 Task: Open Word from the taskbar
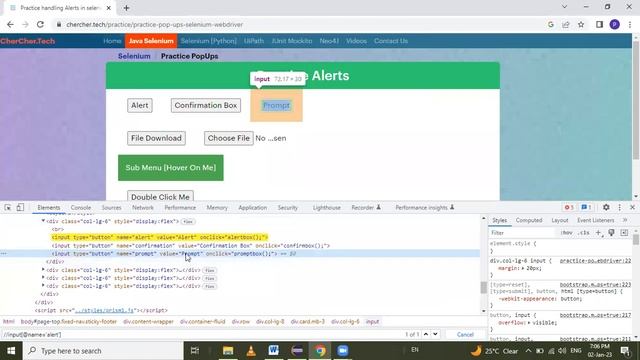[273, 351]
